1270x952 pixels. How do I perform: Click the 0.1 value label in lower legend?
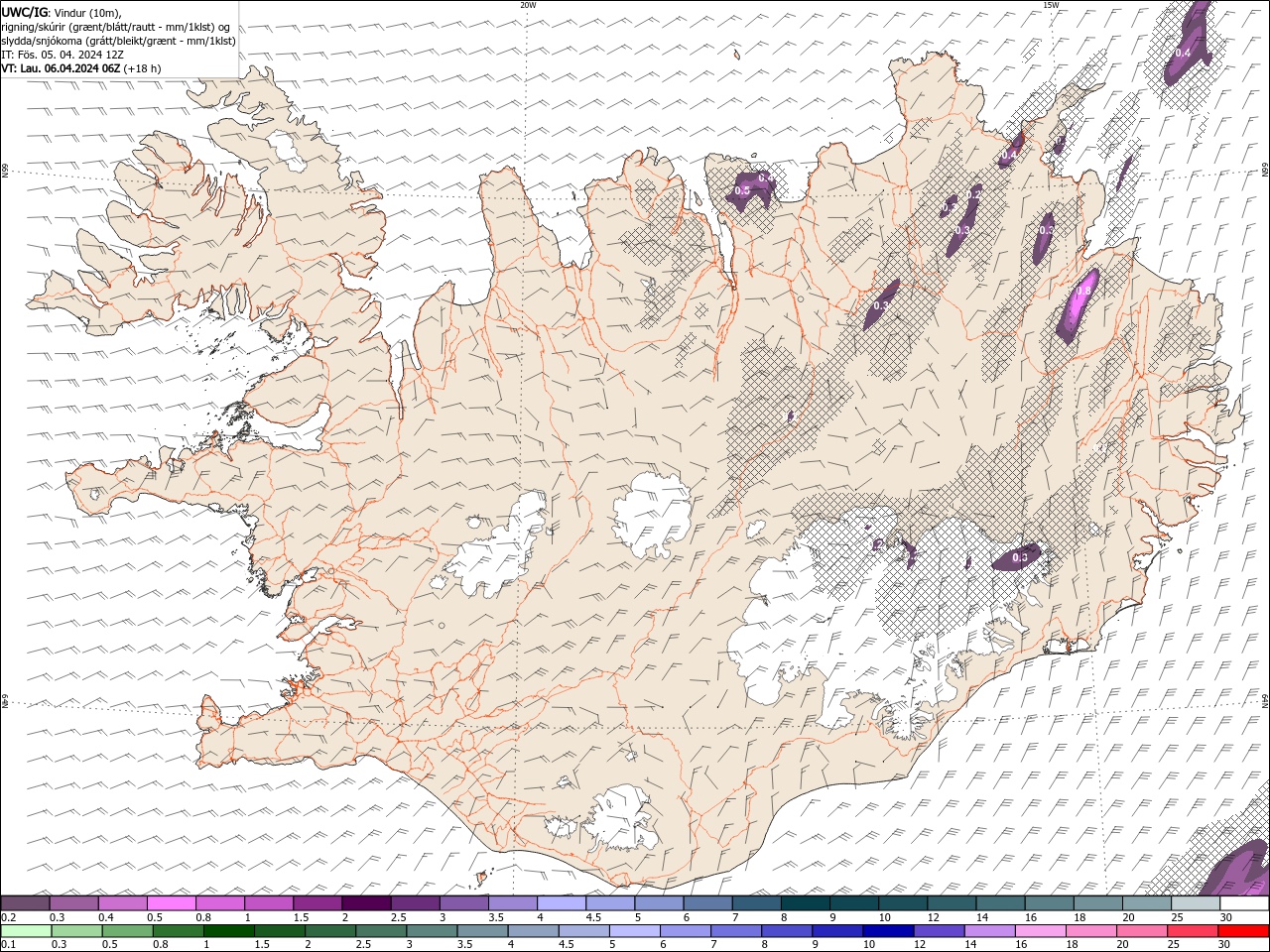8,944
